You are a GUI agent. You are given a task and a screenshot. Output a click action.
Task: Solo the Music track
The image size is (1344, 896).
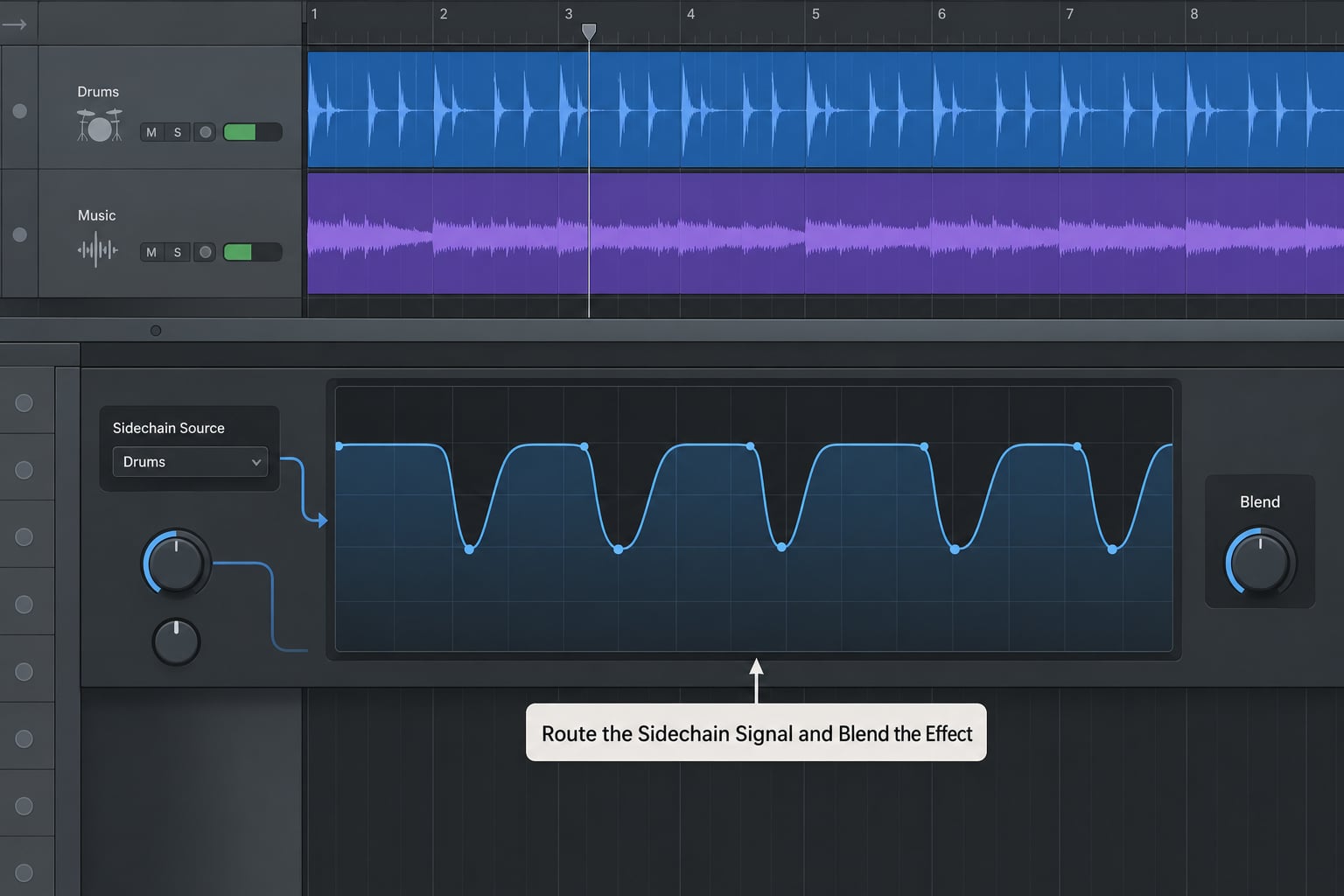coord(178,252)
